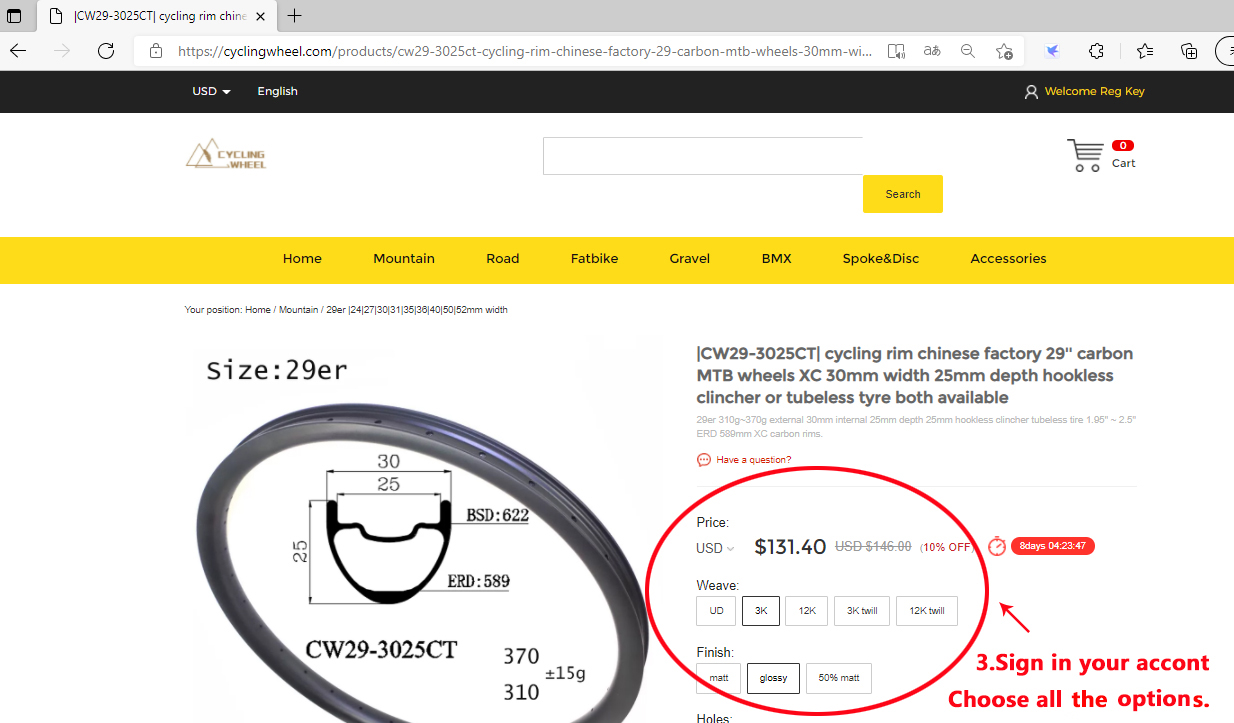Screen dimensions: 1234x723
Task: Open the USD currency dropdown in header
Action: 212,91
